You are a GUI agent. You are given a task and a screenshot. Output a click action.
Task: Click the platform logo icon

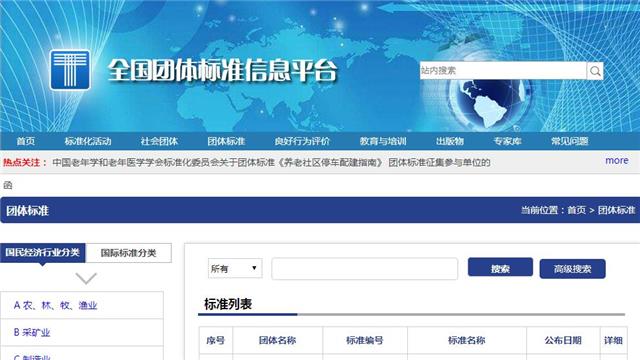[x=70, y=70]
